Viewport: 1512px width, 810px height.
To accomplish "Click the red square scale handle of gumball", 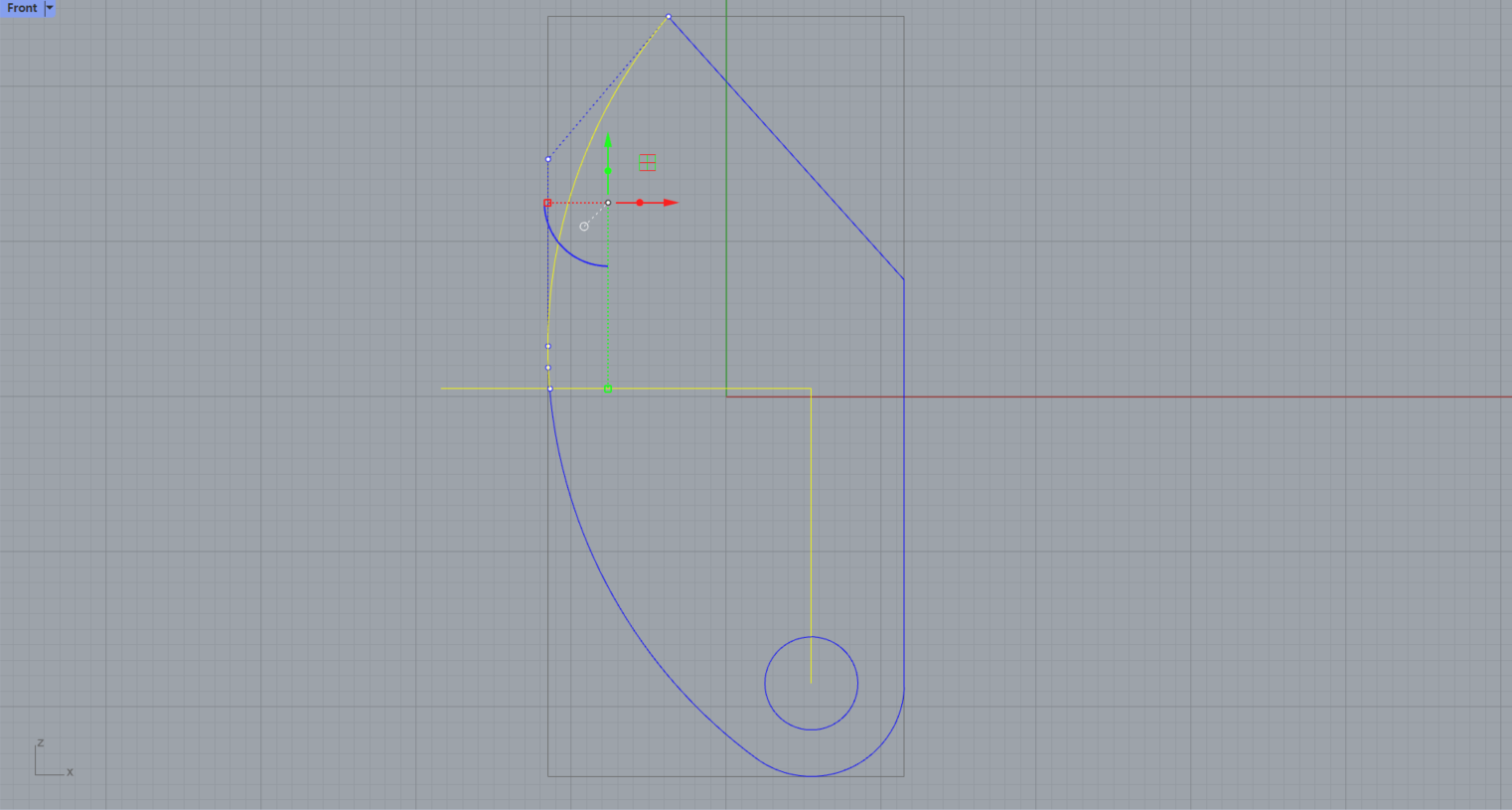I will pyautogui.click(x=547, y=203).
